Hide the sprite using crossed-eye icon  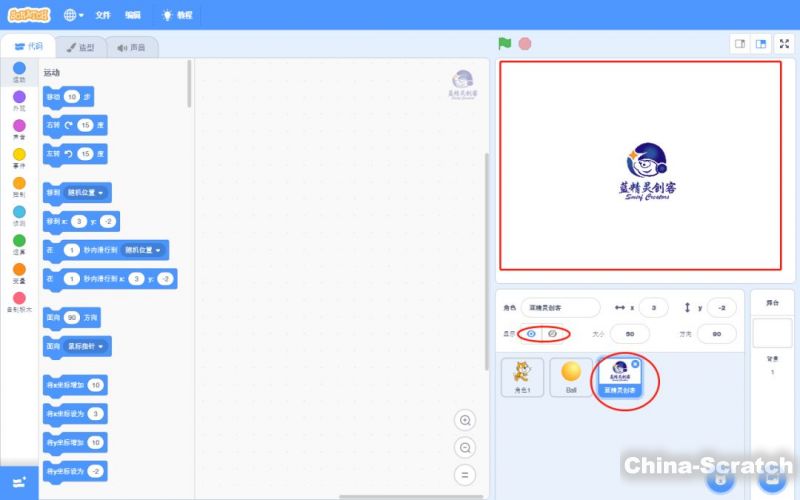click(552, 333)
